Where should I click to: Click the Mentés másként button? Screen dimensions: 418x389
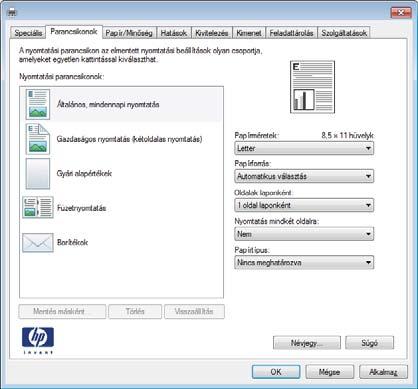(62, 311)
